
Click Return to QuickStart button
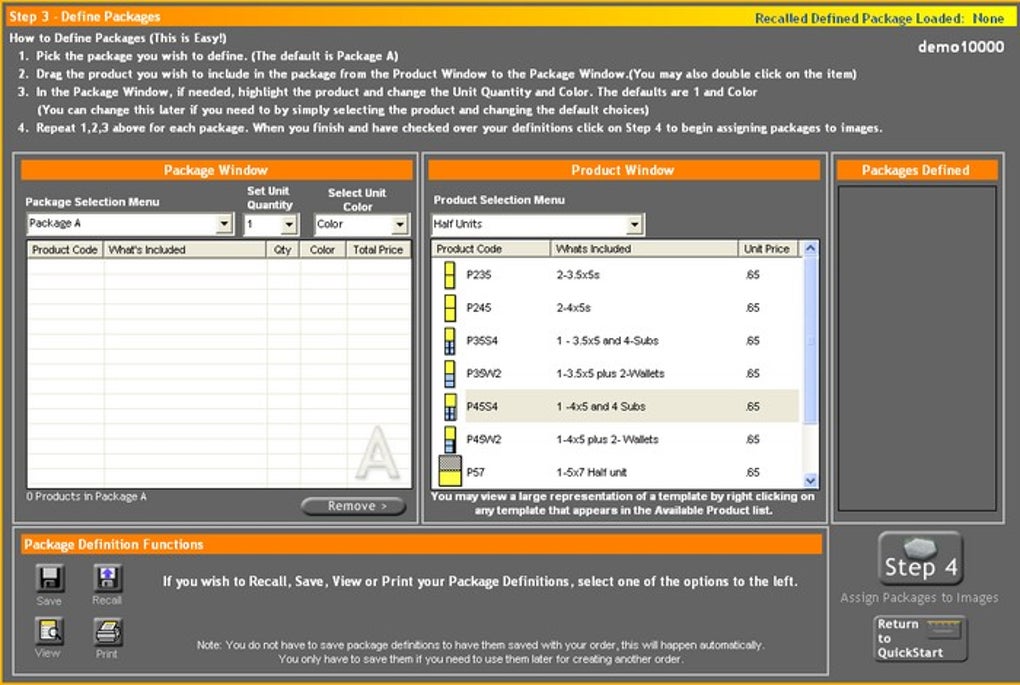pyautogui.click(x=920, y=638)
